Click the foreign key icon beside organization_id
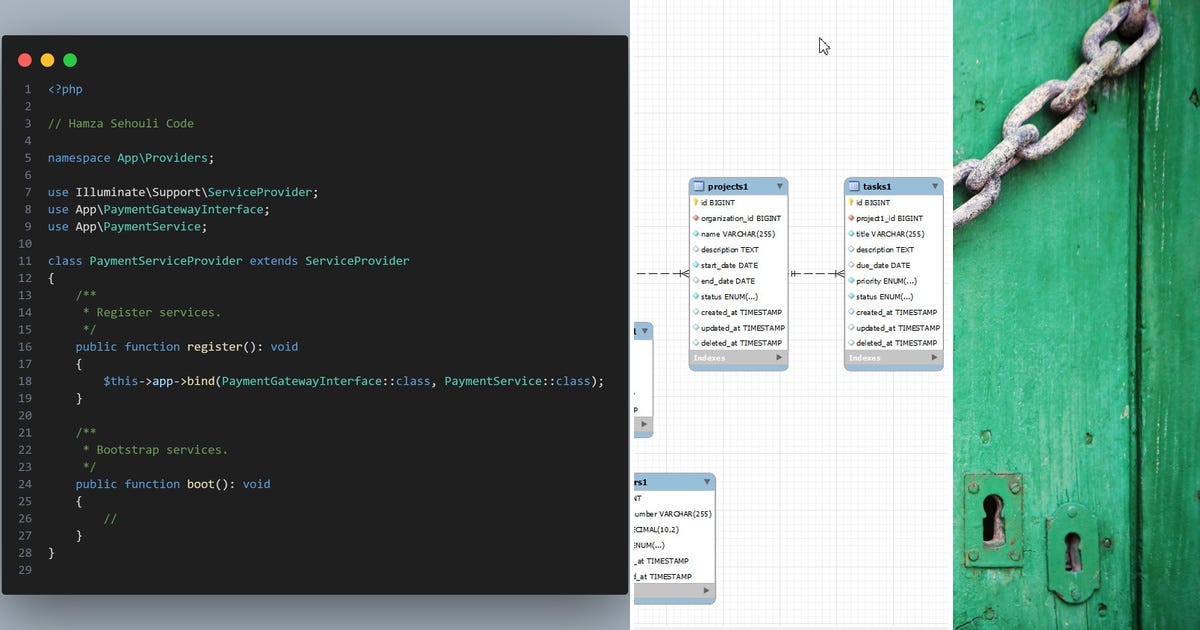1200x630 pixels. pos(698,218)
